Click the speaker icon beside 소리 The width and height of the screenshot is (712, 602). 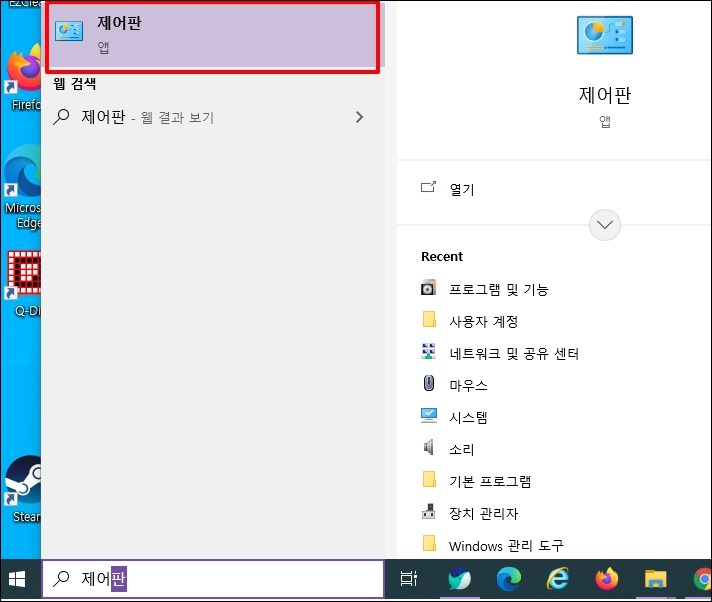point(429,447)
